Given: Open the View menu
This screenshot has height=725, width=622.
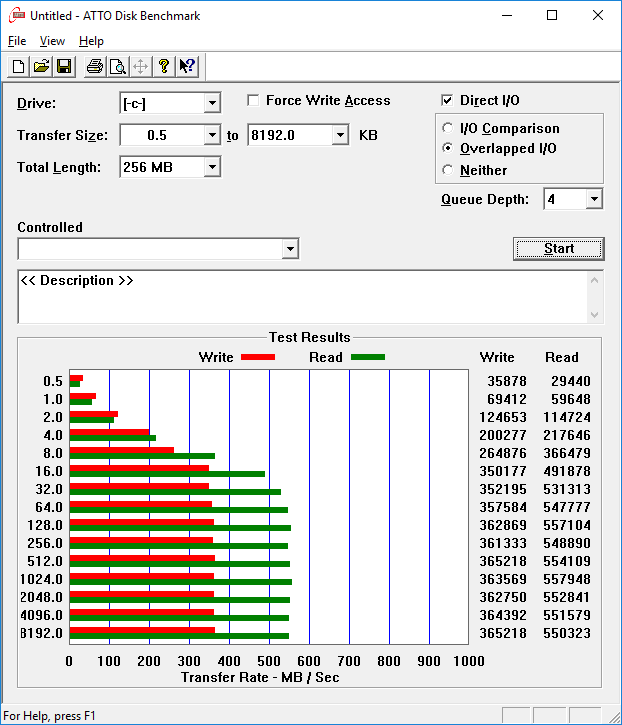Looking at the screenshot, I should pyautogui.click(x=52, y=41).
